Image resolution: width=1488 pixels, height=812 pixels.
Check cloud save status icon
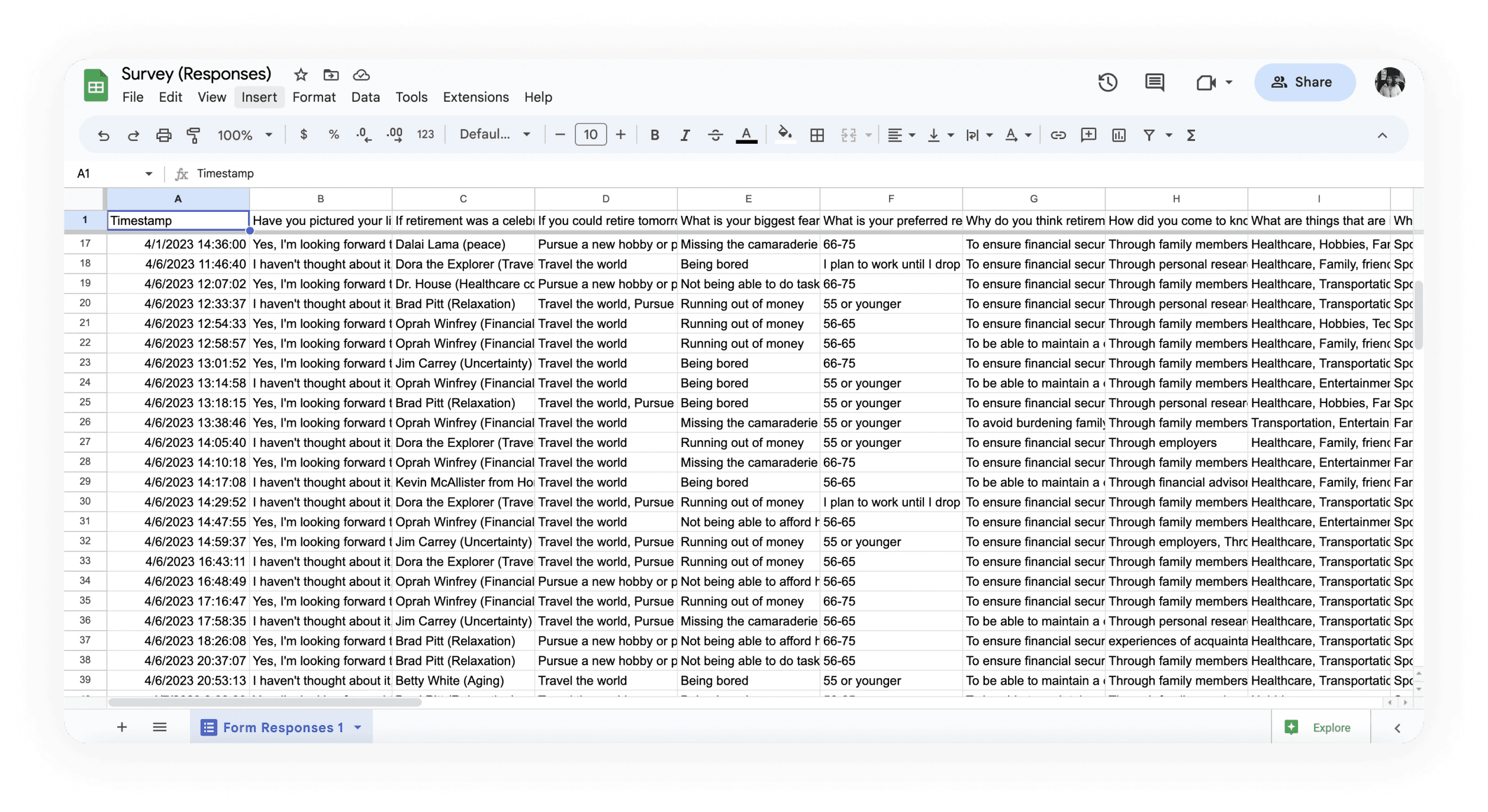(x=361, y=75)
